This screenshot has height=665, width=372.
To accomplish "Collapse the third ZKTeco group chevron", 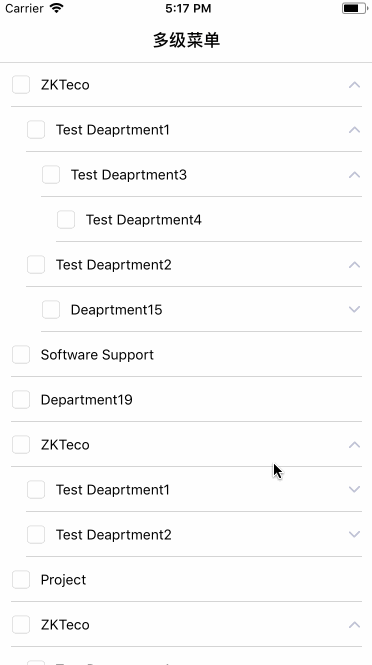I will click(x=354, y=624).
